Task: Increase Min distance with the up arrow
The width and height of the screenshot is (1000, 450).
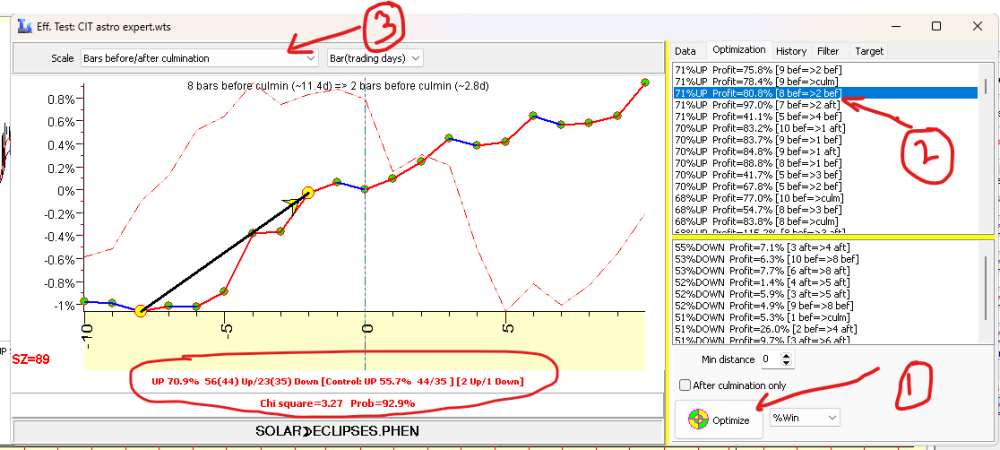Action: pos(786,356)
